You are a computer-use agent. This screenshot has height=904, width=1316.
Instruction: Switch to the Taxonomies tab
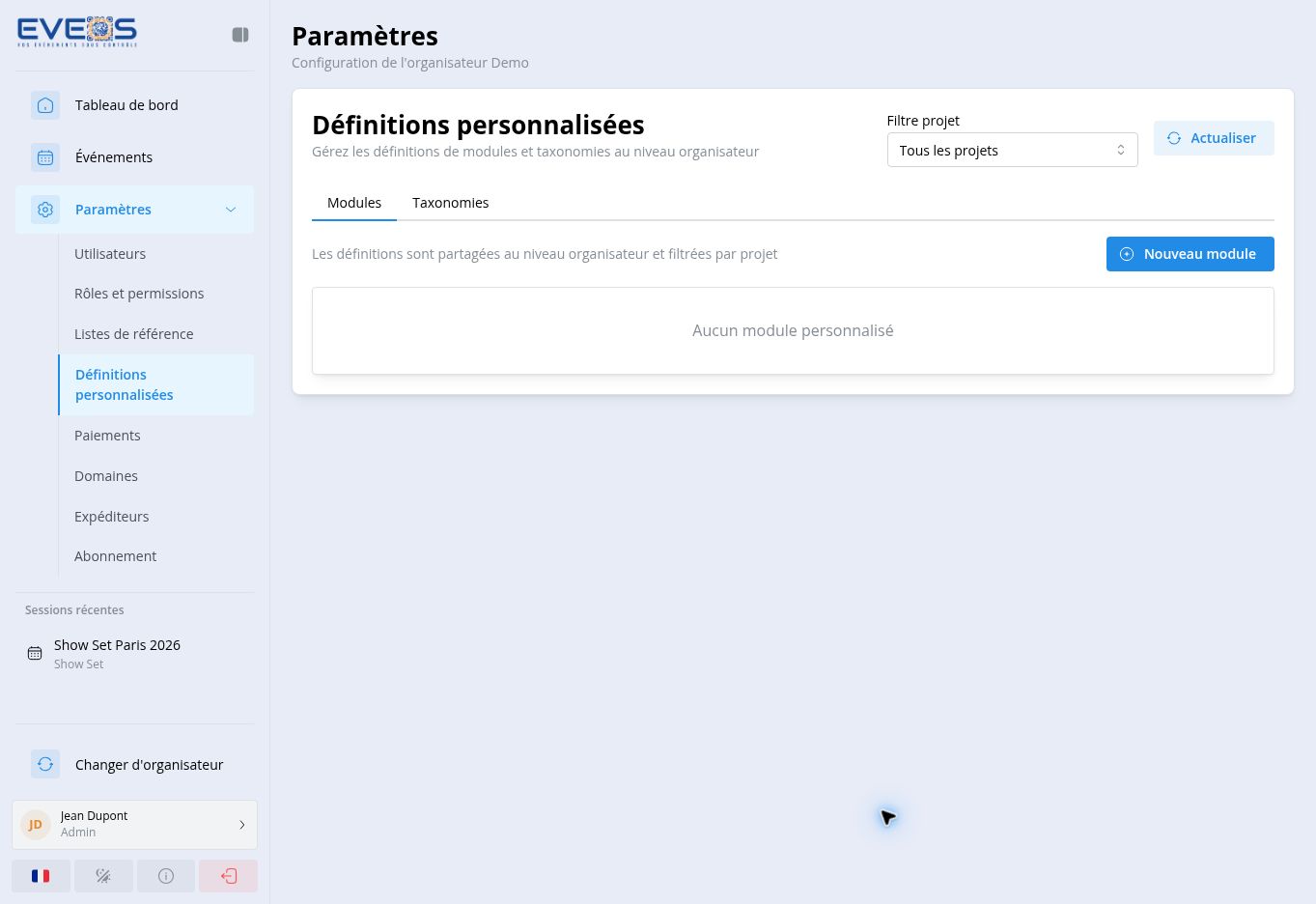click(450, 203)
